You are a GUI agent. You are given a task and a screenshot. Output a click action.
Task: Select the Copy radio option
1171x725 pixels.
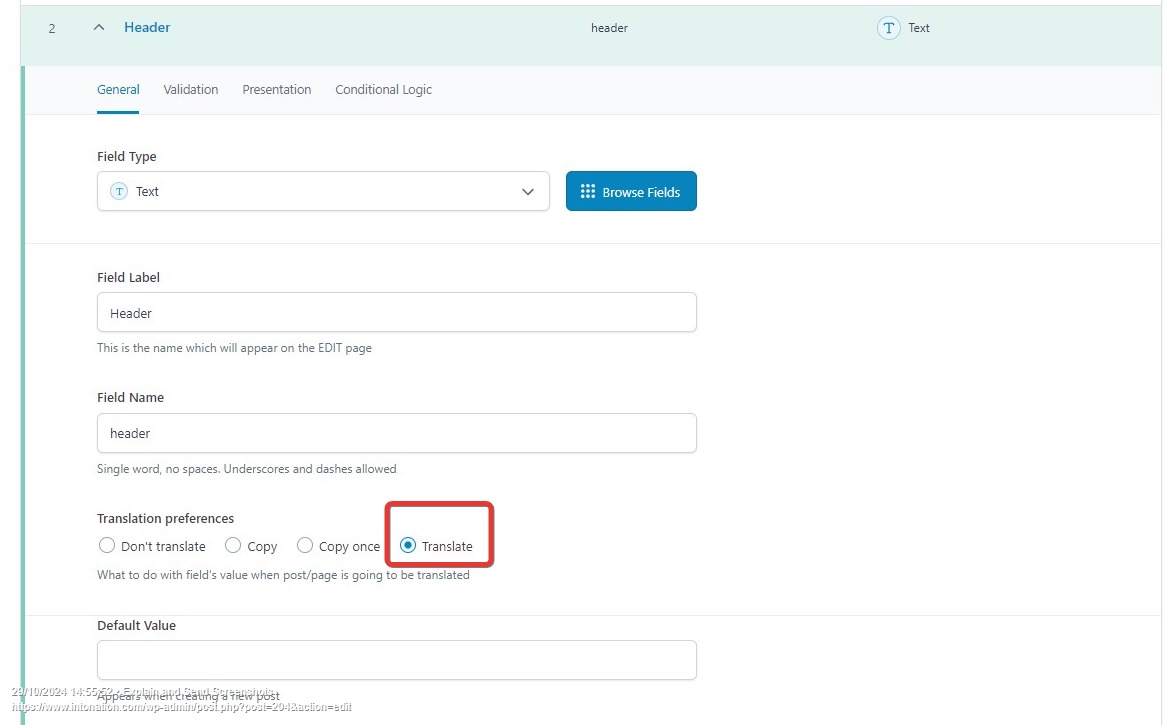(233, 545)
